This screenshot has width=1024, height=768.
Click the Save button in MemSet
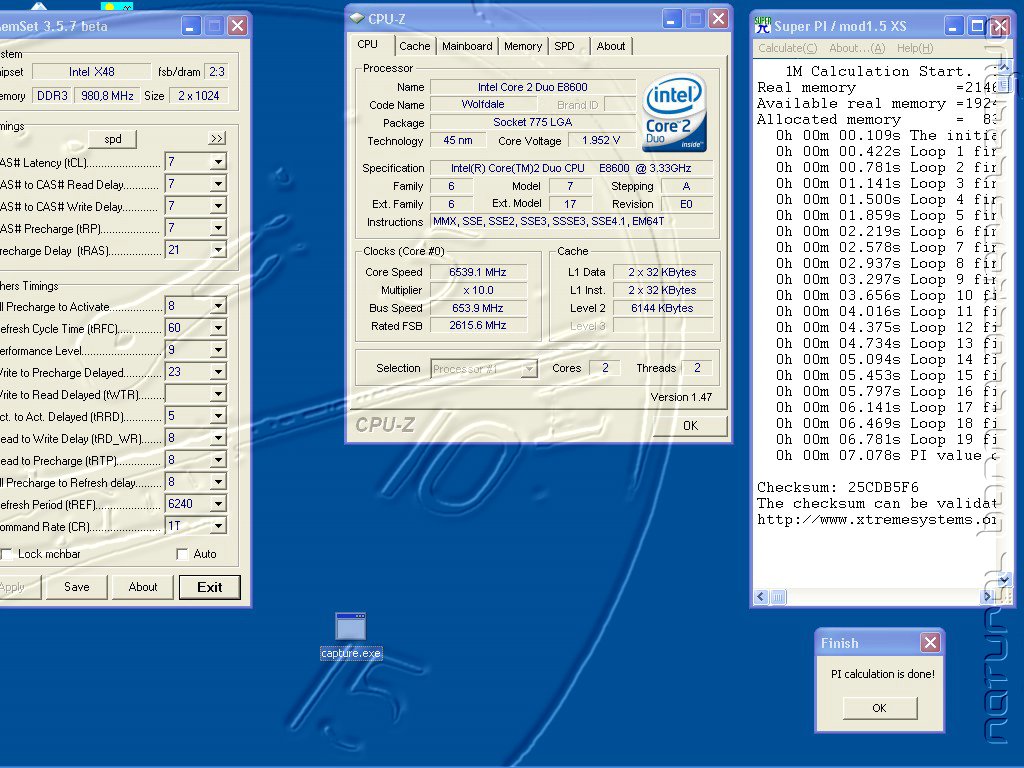click(x=76, y=586)
